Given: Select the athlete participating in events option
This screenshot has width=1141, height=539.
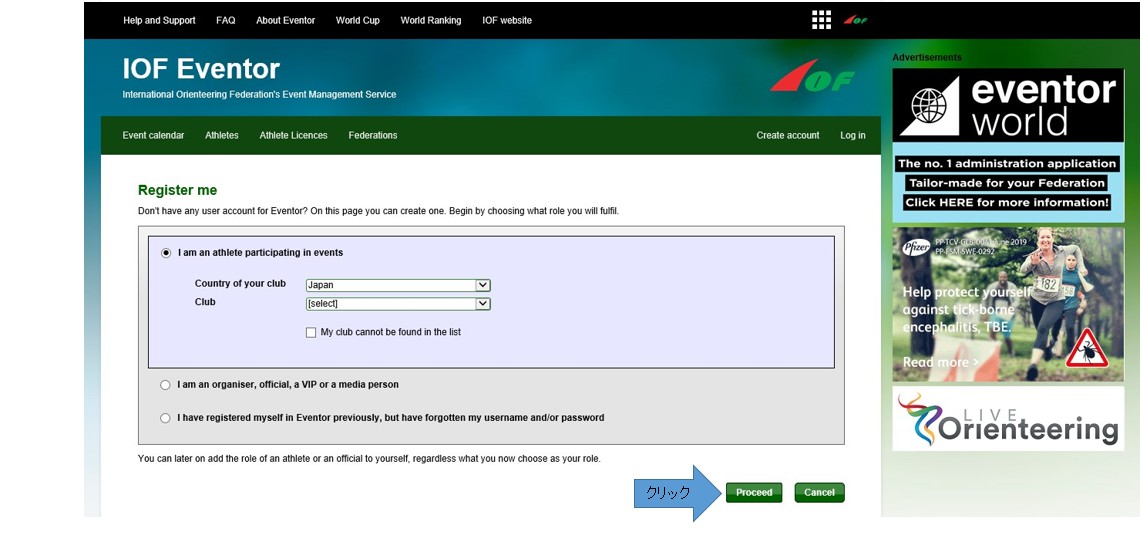Looking at the screenshot, I should coord(166,253).
